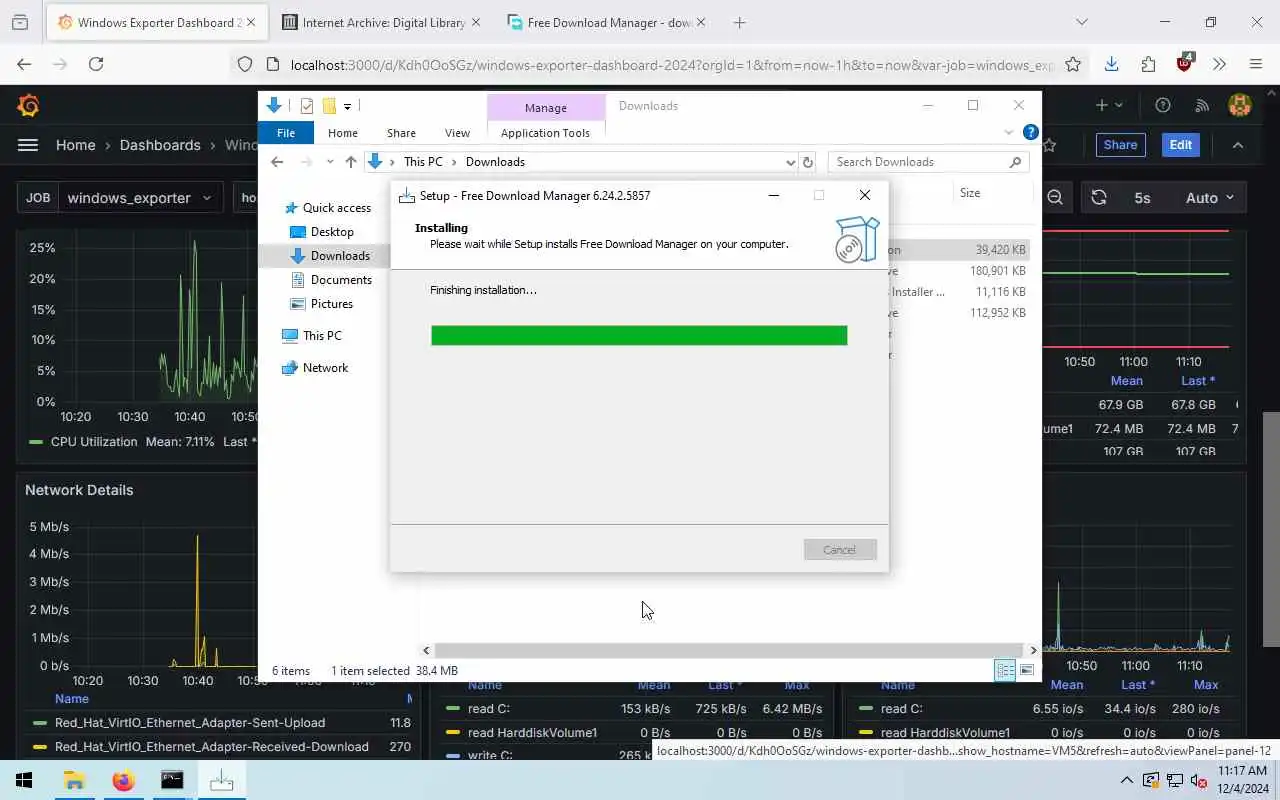
Task: Open Grafana user profile avatar
Action: (1240, 105)
